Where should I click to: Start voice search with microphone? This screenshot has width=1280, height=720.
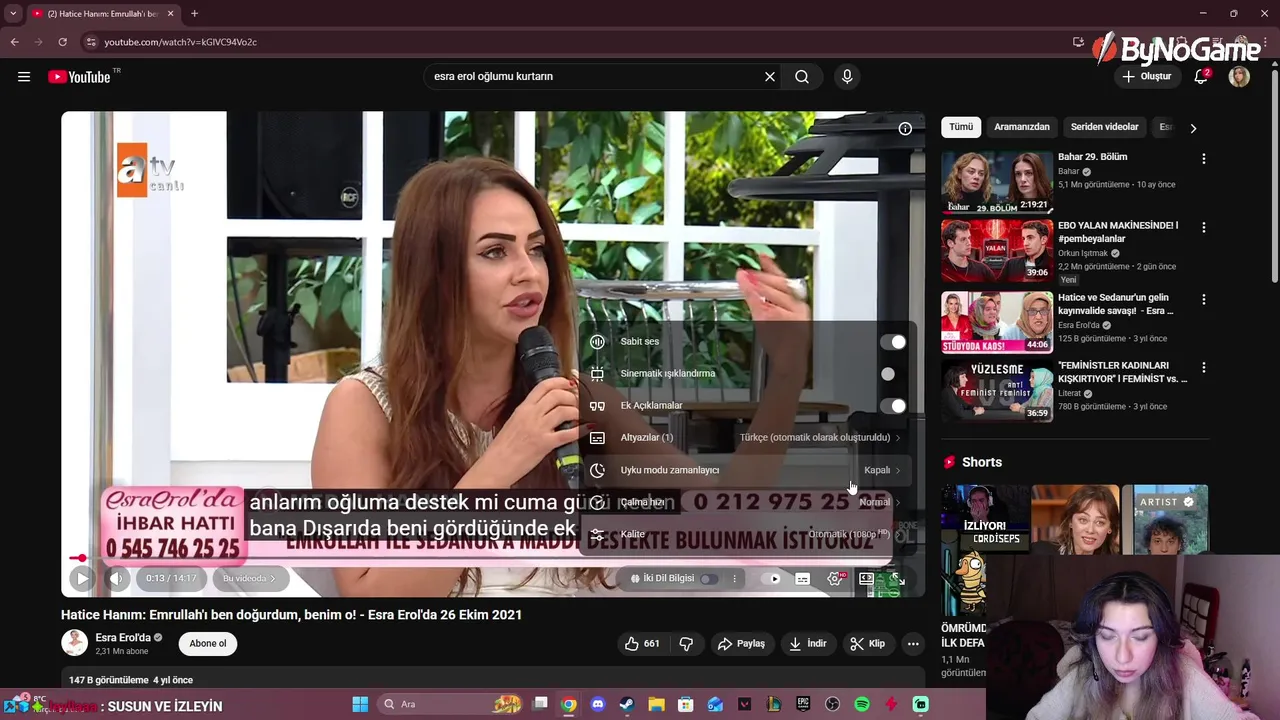[x=847, y=76]
